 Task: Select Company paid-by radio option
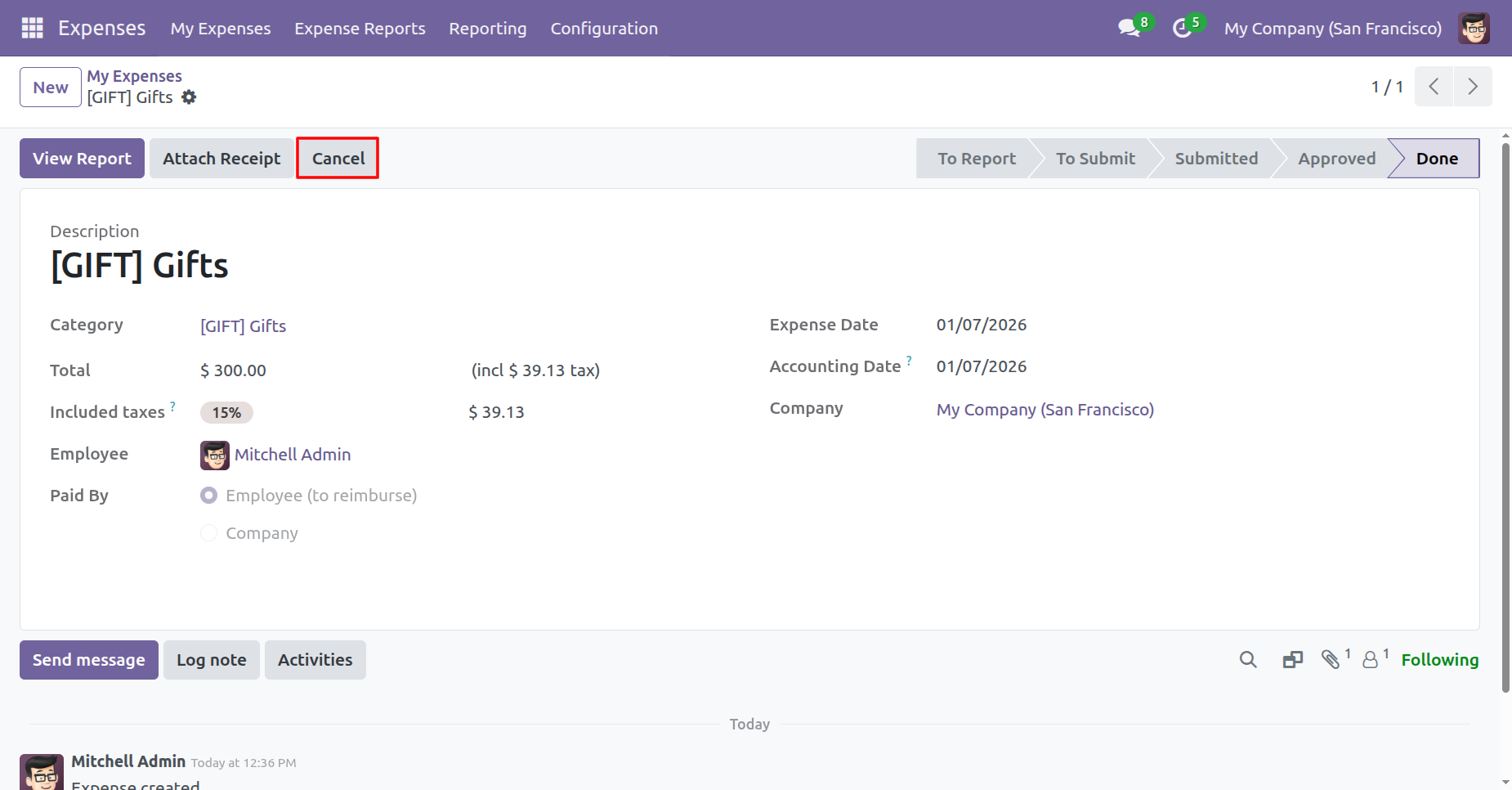(209, 533)
